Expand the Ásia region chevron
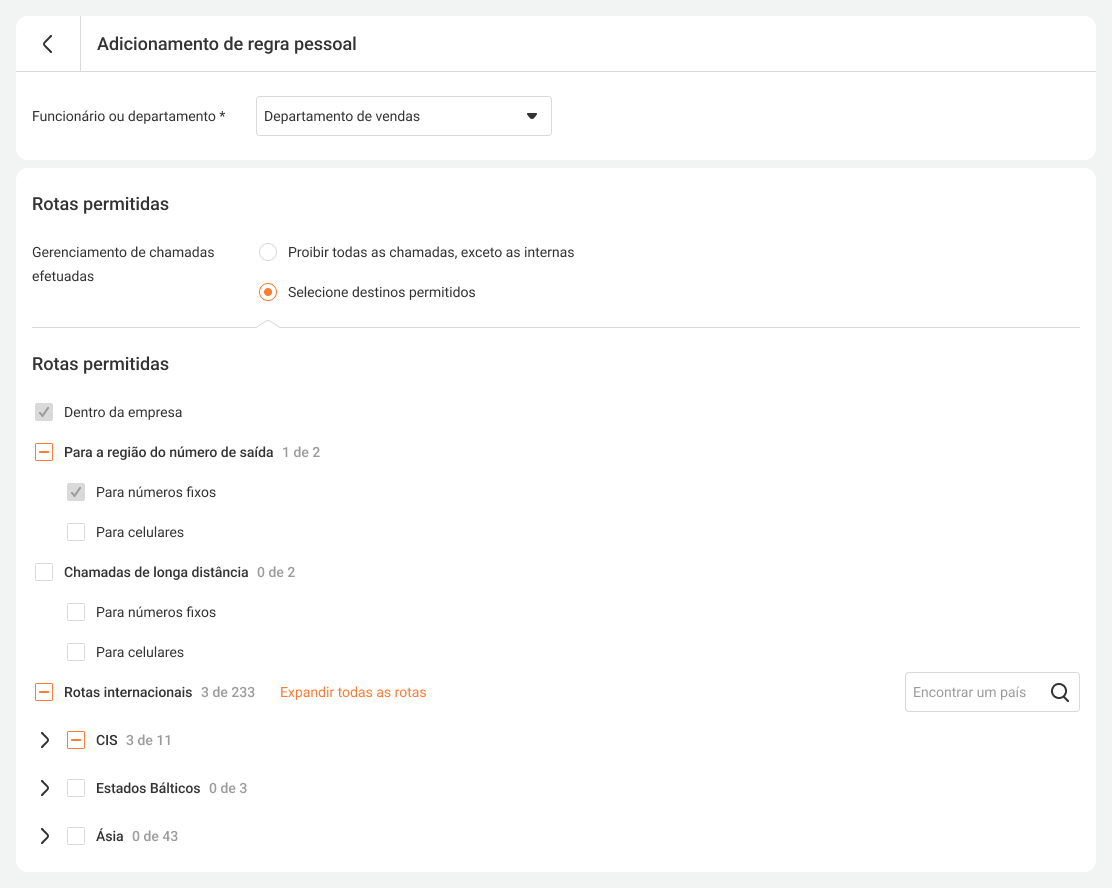 point(44,836)
